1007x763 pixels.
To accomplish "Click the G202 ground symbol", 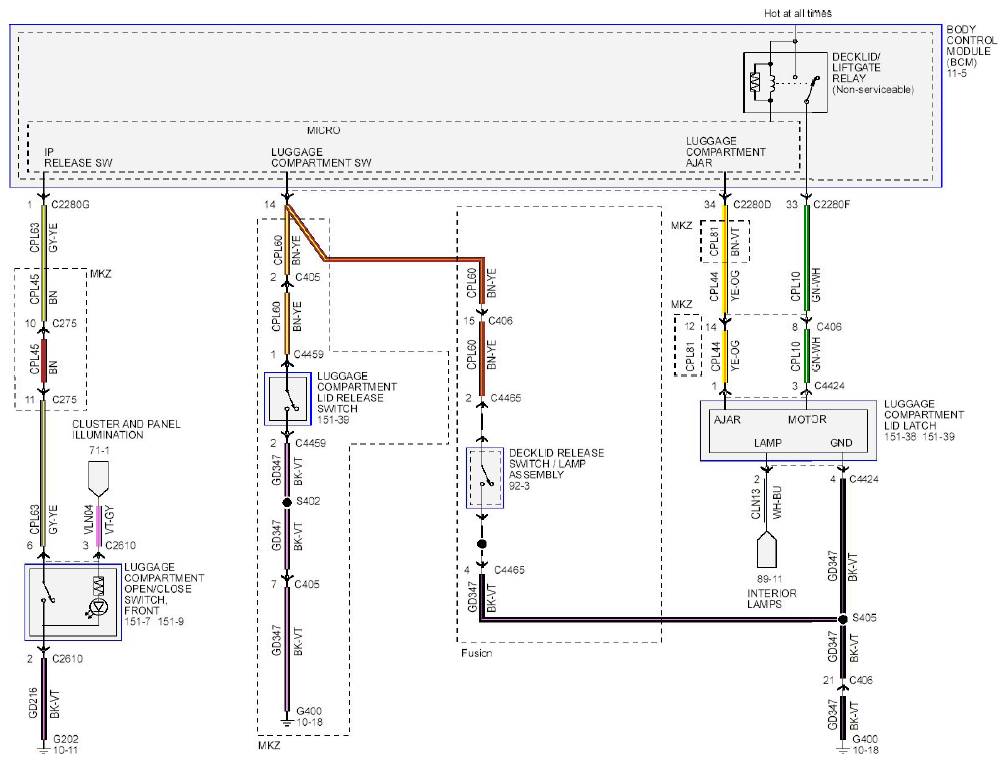I will [x=43, y=749].
